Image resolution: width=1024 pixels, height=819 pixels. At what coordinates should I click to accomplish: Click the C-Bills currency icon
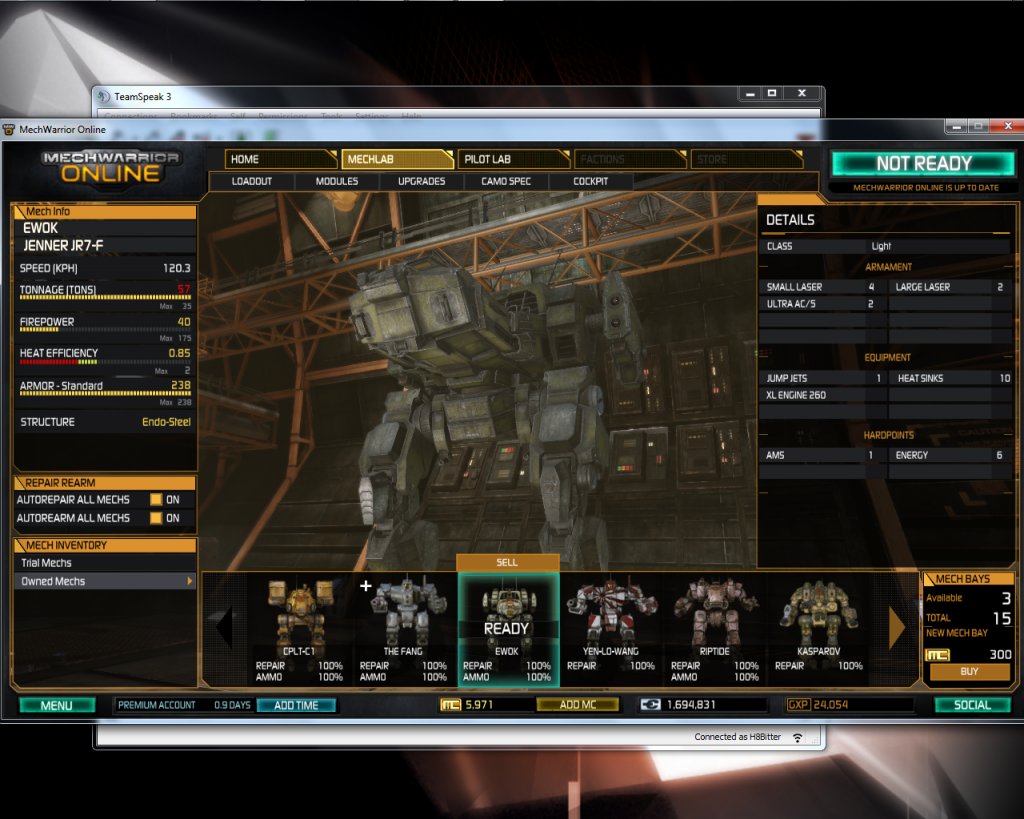pyautogui.click(x=650, y=705)
